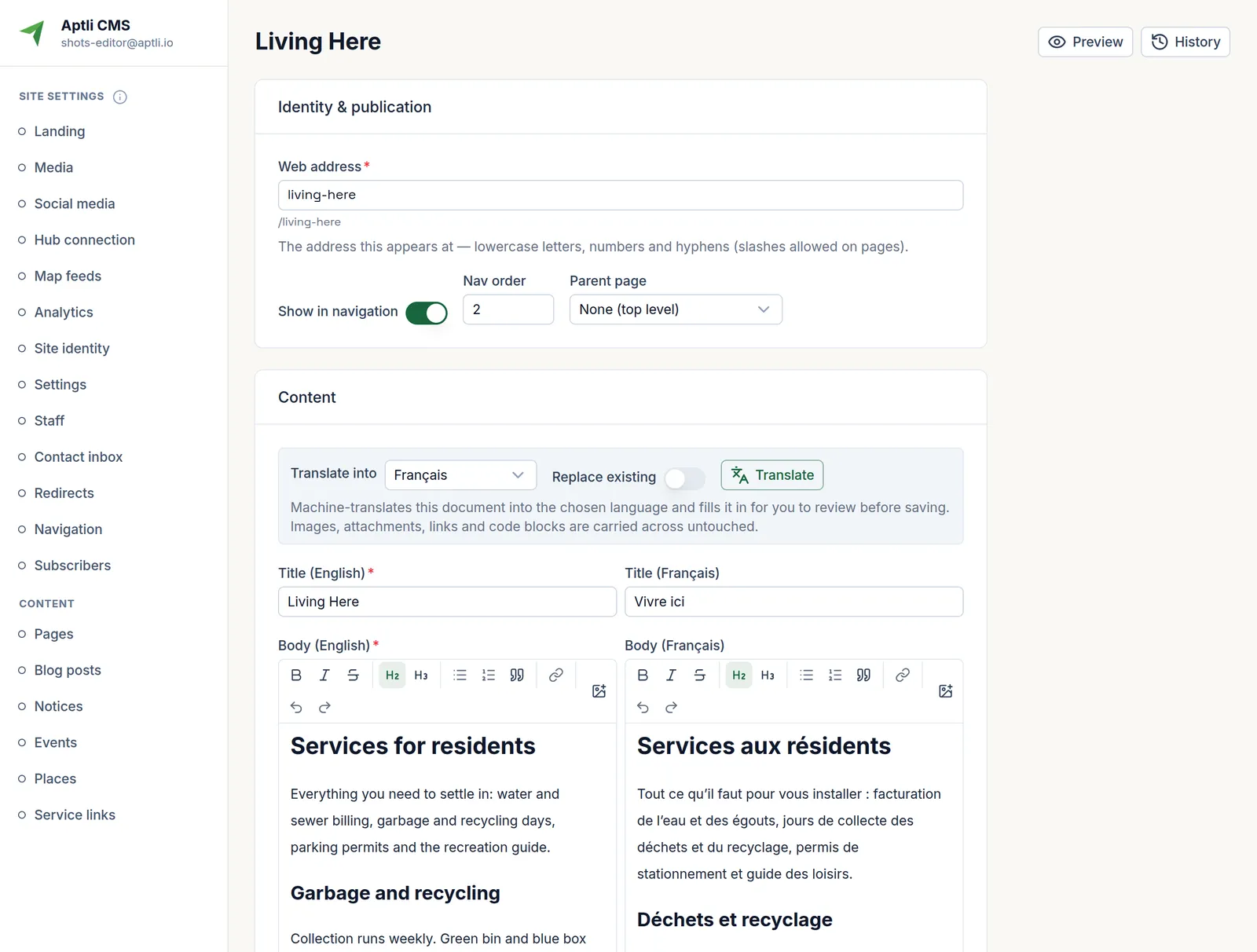This screenshot has height=952, width=1257.
Task: Insert image in Français body editor
Action: pyautogui.click(x=946, y=691)
